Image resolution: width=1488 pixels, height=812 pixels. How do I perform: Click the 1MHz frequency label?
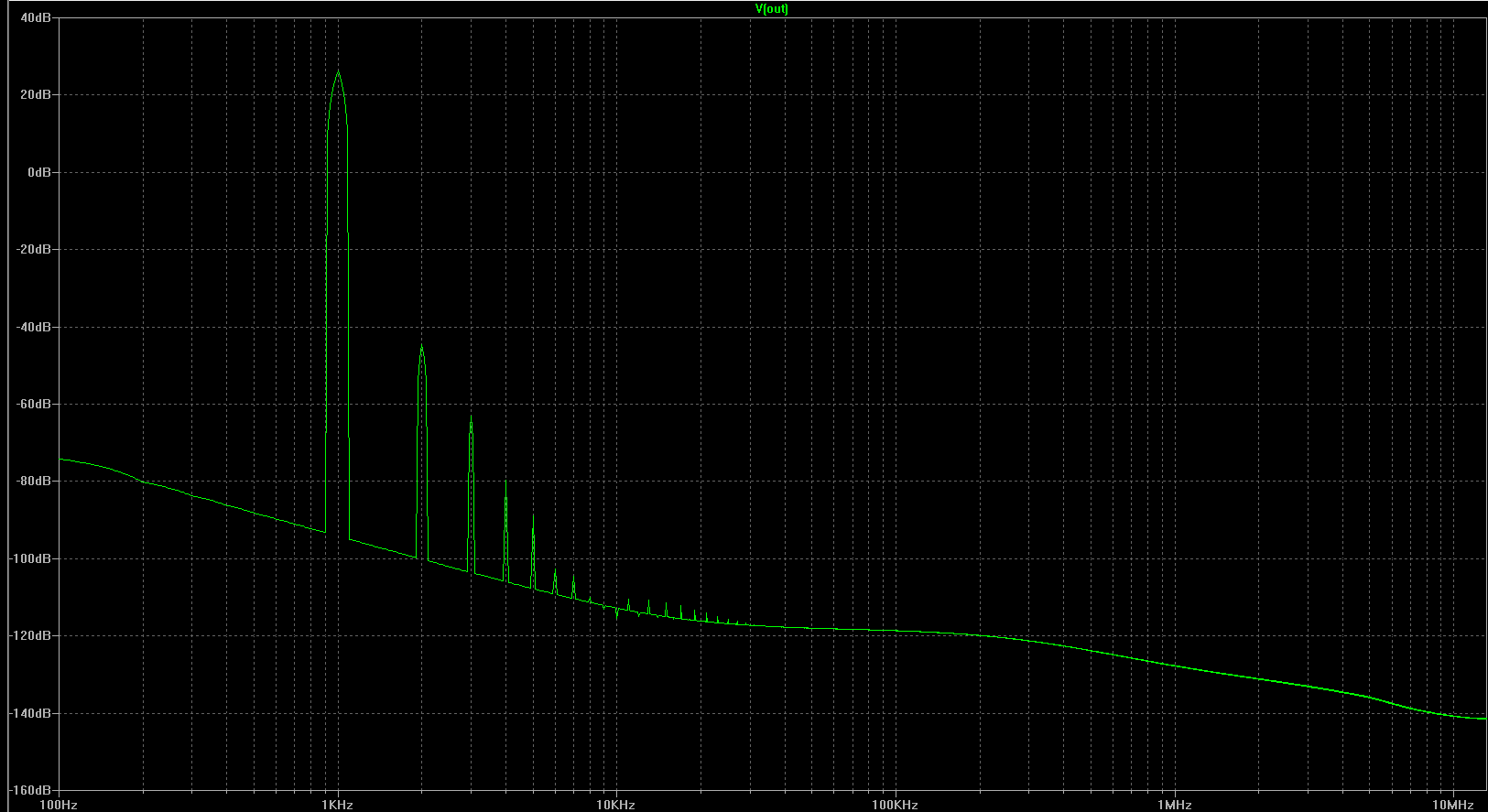[1174, 805]
